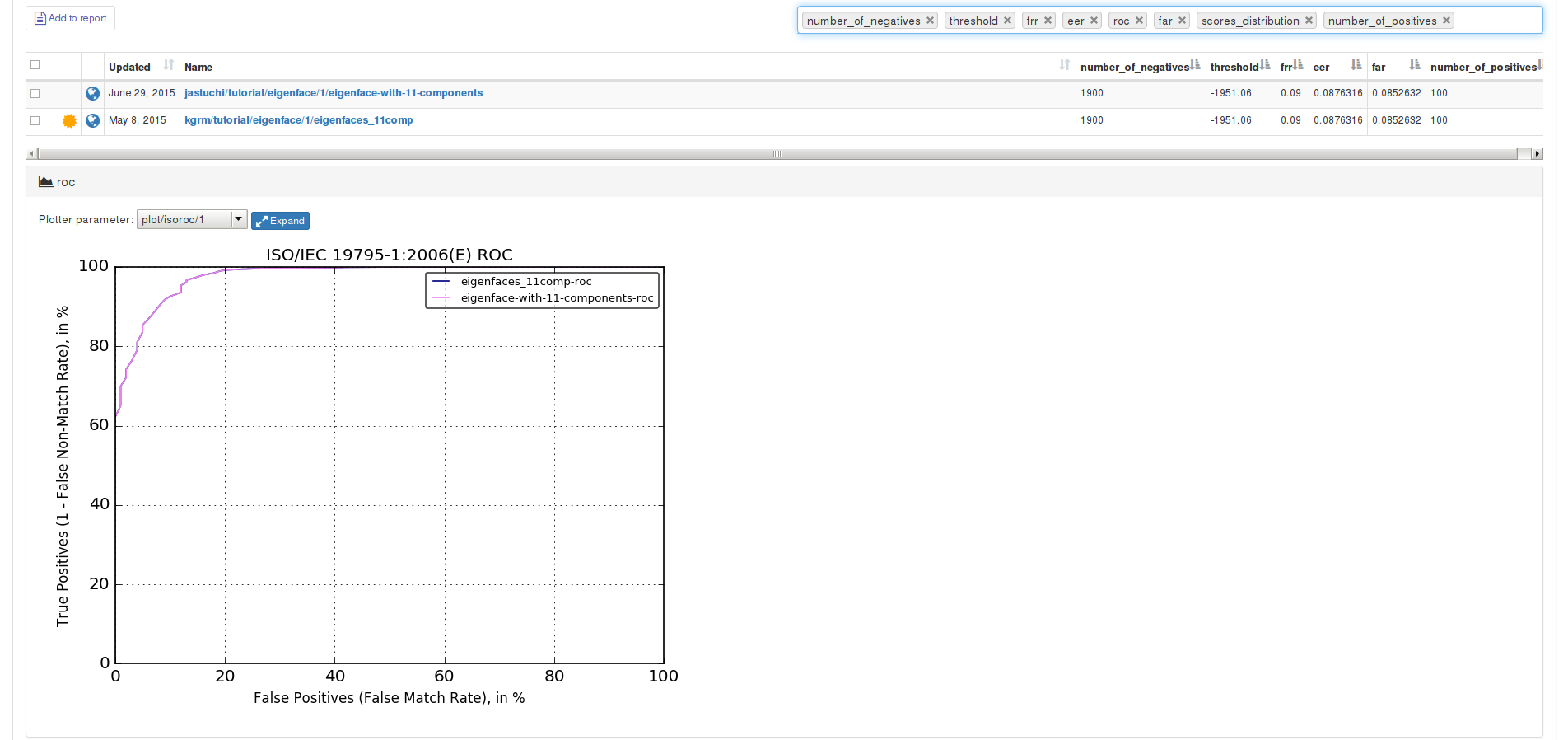Click the Add to report document icon

point(40,18)
